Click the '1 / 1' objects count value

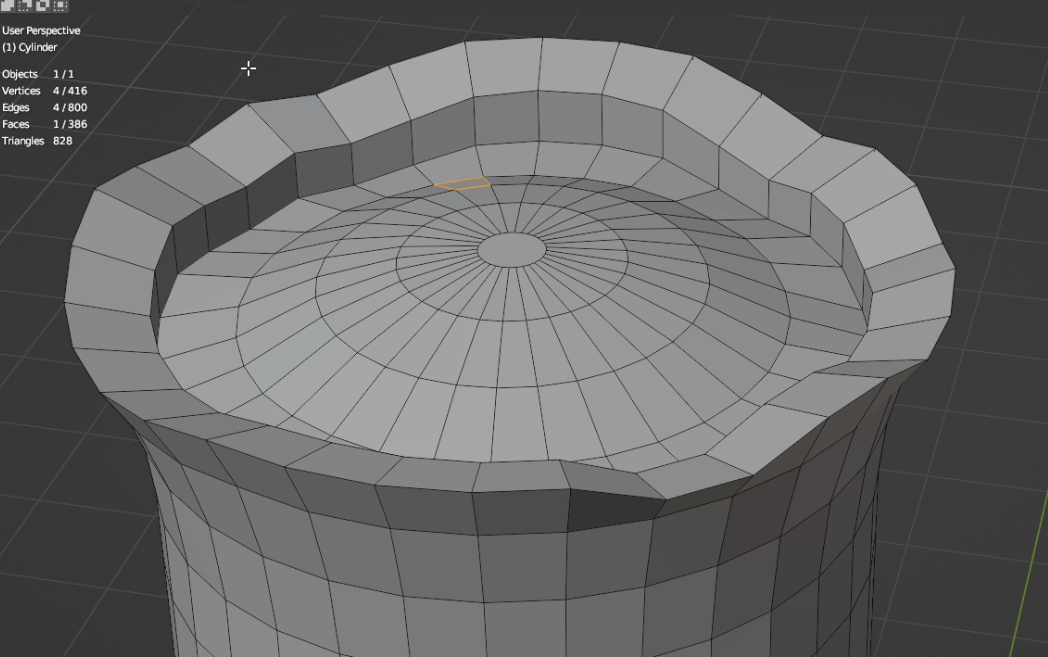click(63, 74)
